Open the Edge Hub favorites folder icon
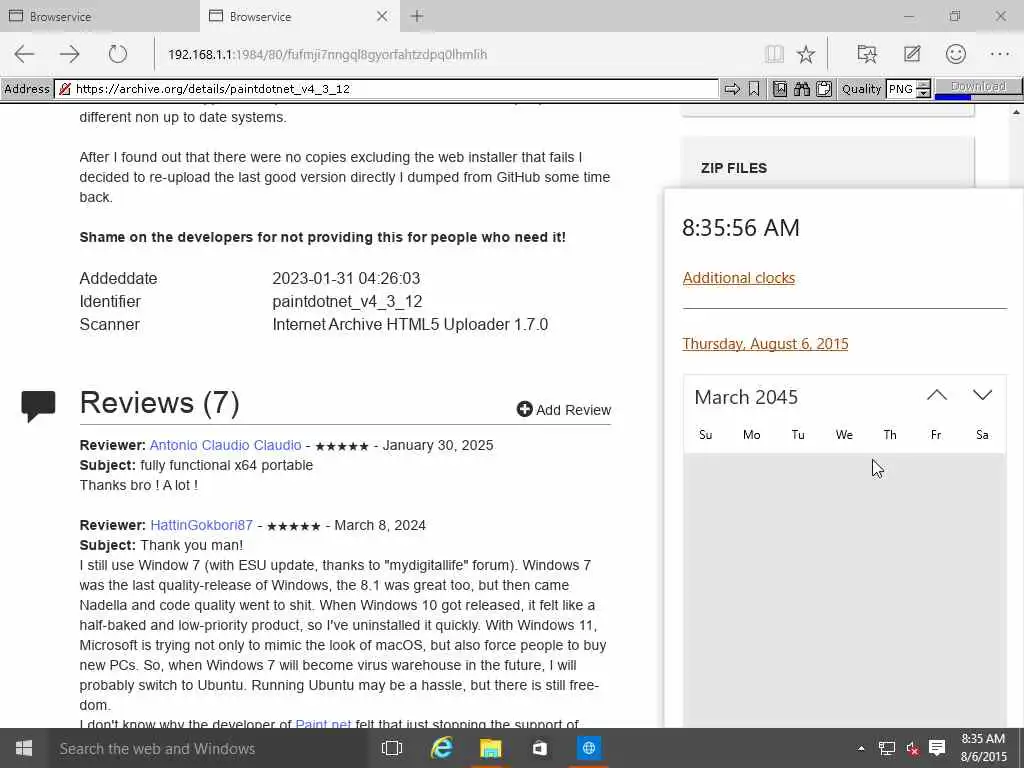The height and width of the screenshot is (768, 1024). (867, 54)
